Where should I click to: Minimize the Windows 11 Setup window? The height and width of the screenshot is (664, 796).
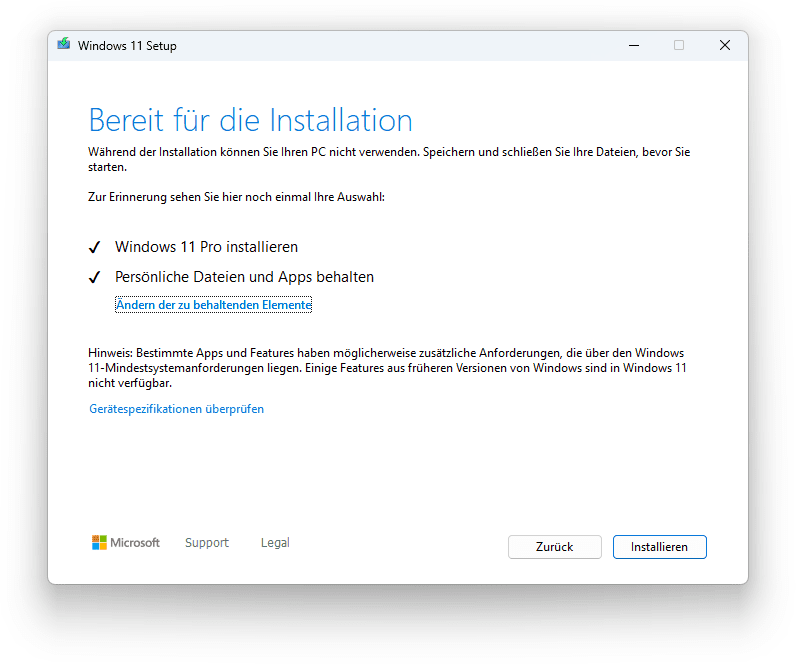coord(634,45)
